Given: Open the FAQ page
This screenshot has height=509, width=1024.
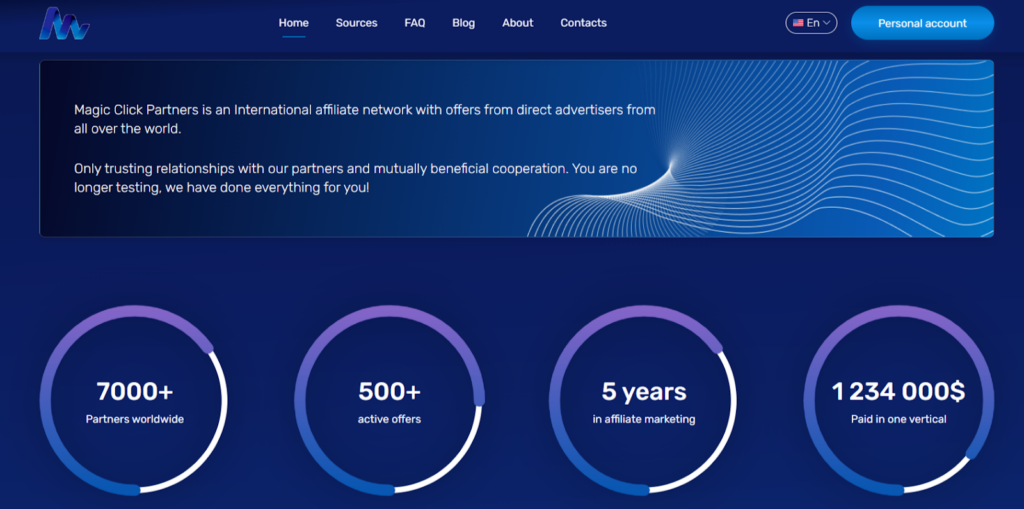Looking at the screenshot, I should (x=415, y=23).
